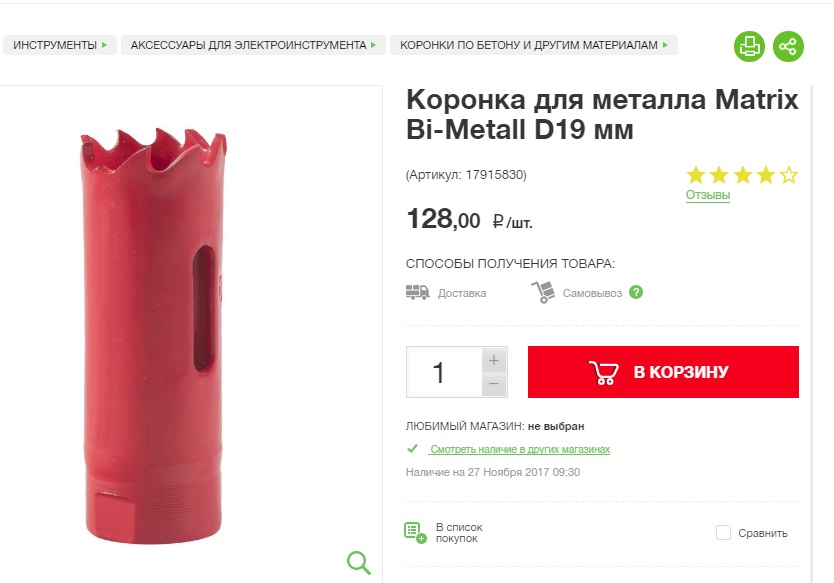The width and height of the screenshot is (834, 583).
Task: Open the Инструменты breadcrumb
Action: pyautogui.click(x=60, y=45)
